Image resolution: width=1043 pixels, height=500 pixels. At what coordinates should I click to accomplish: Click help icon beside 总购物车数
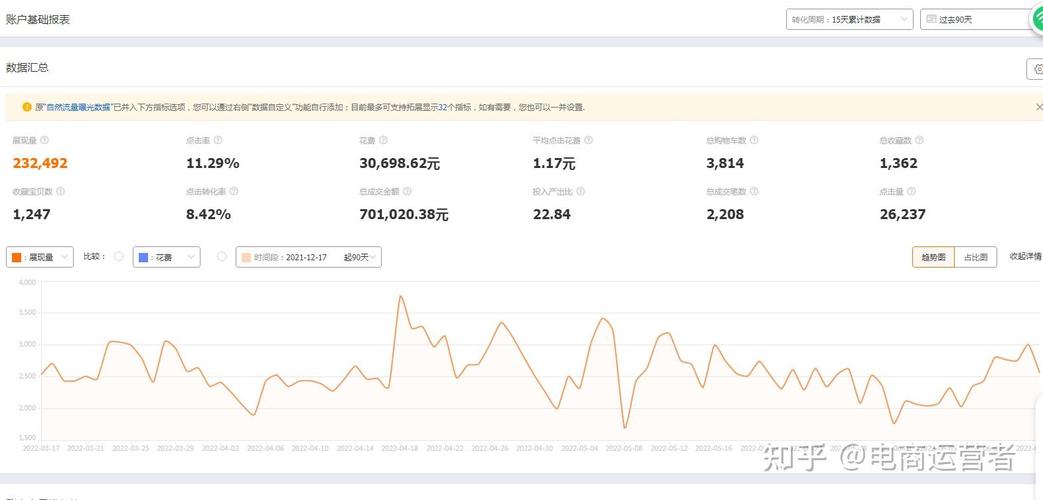(x=754, y=140)
